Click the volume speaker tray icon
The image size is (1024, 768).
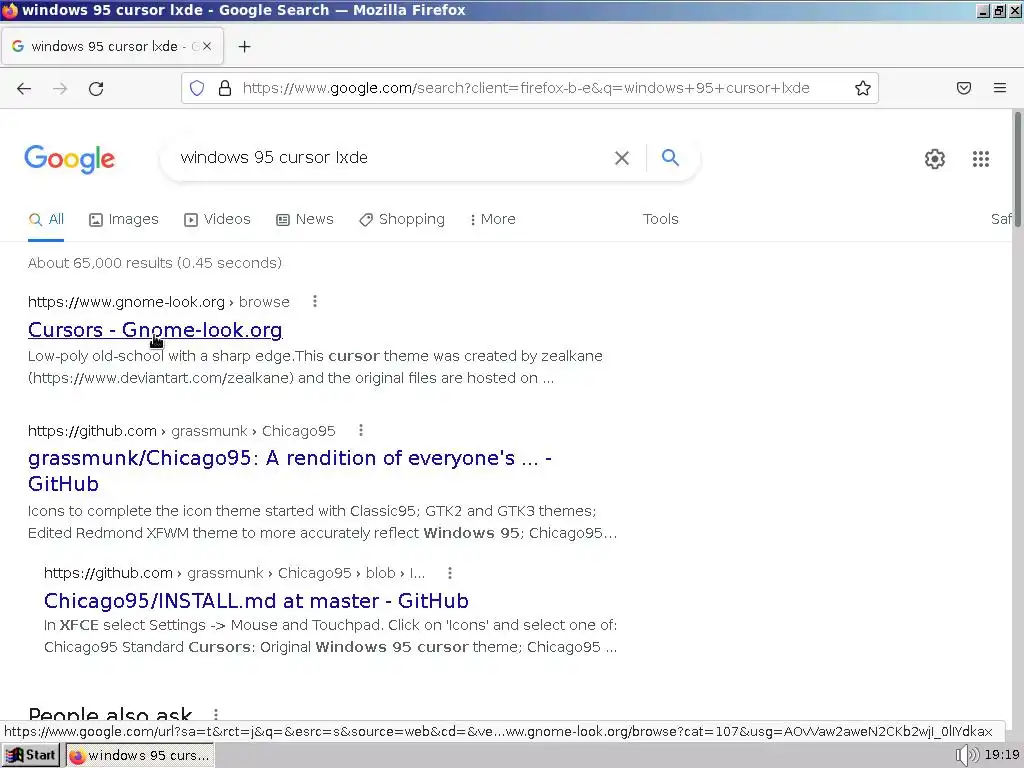[x=967, y=755]
